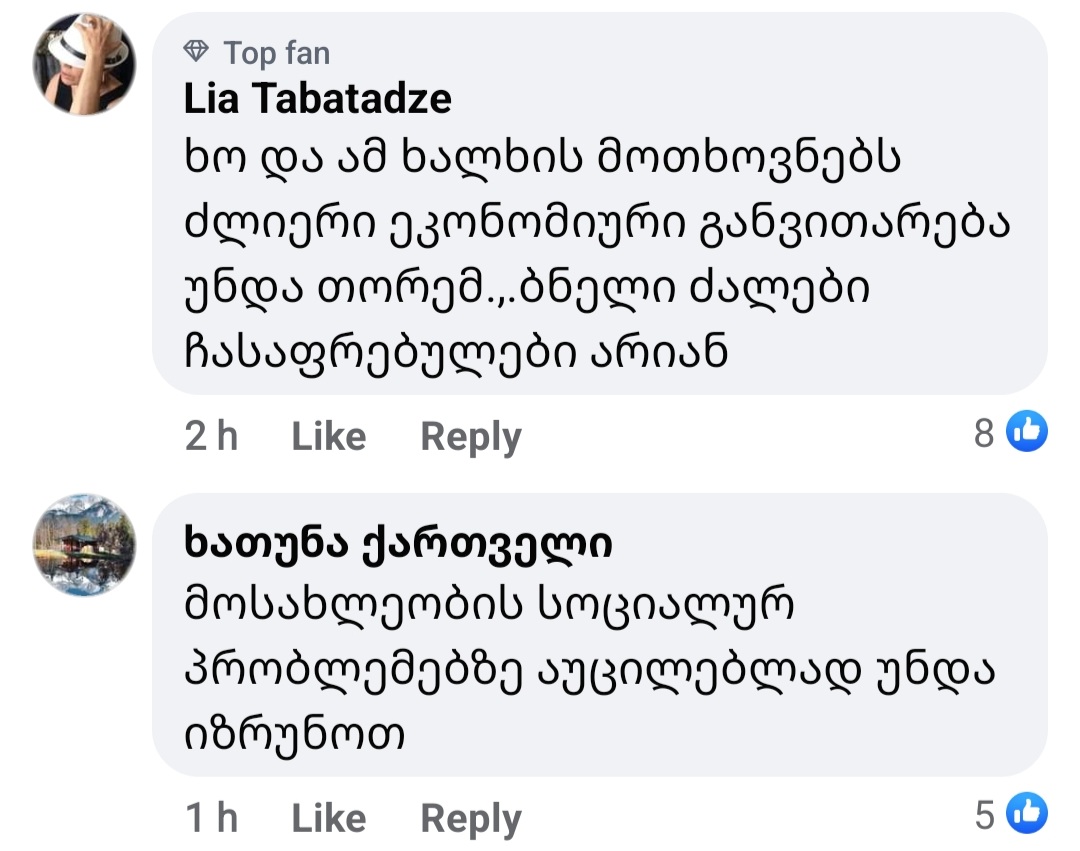Reply to ხათუნა ქართველი's comment

[x=470, y=818]
